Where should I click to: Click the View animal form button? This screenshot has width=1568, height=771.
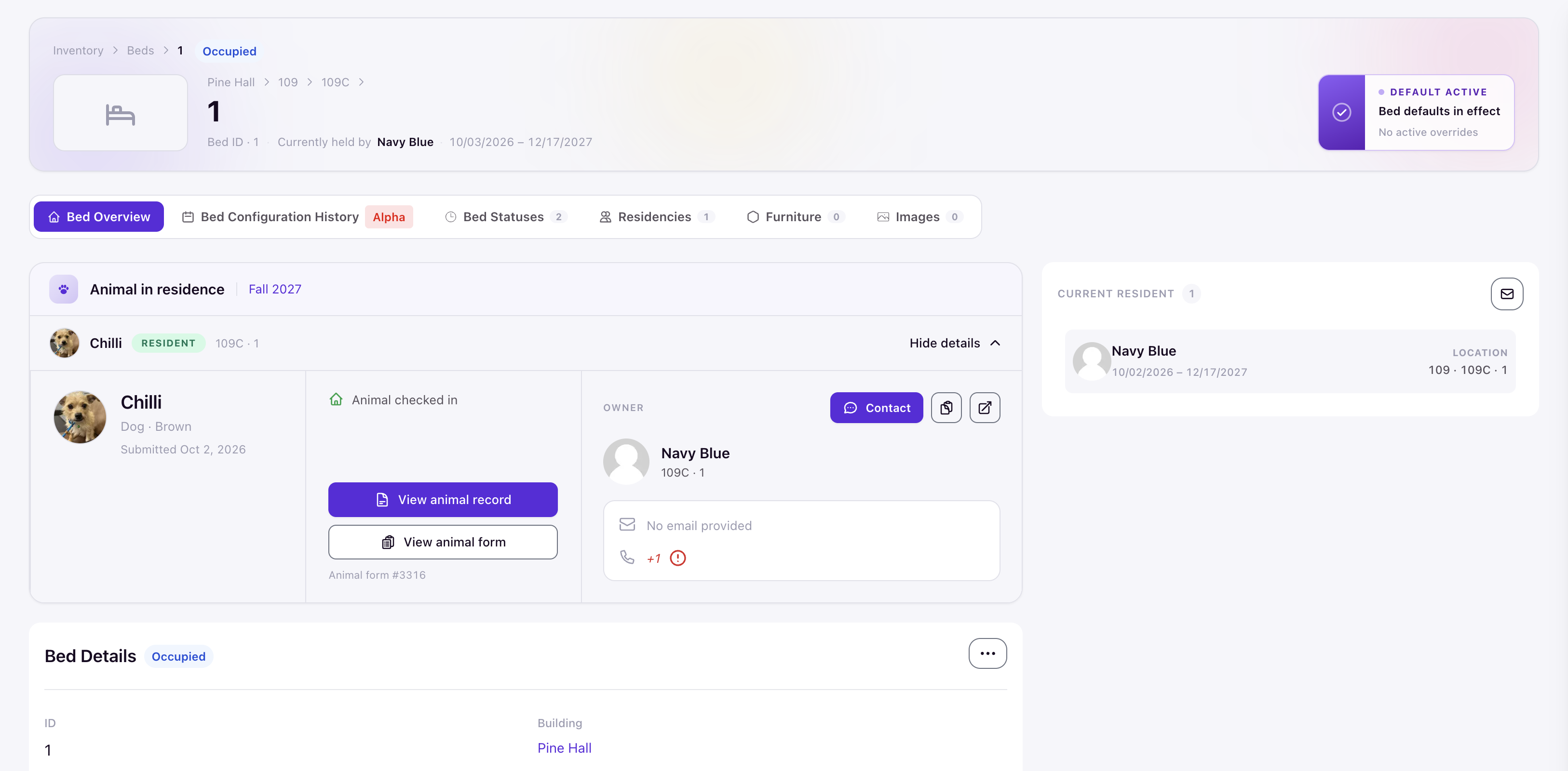(x=443, y=542)
